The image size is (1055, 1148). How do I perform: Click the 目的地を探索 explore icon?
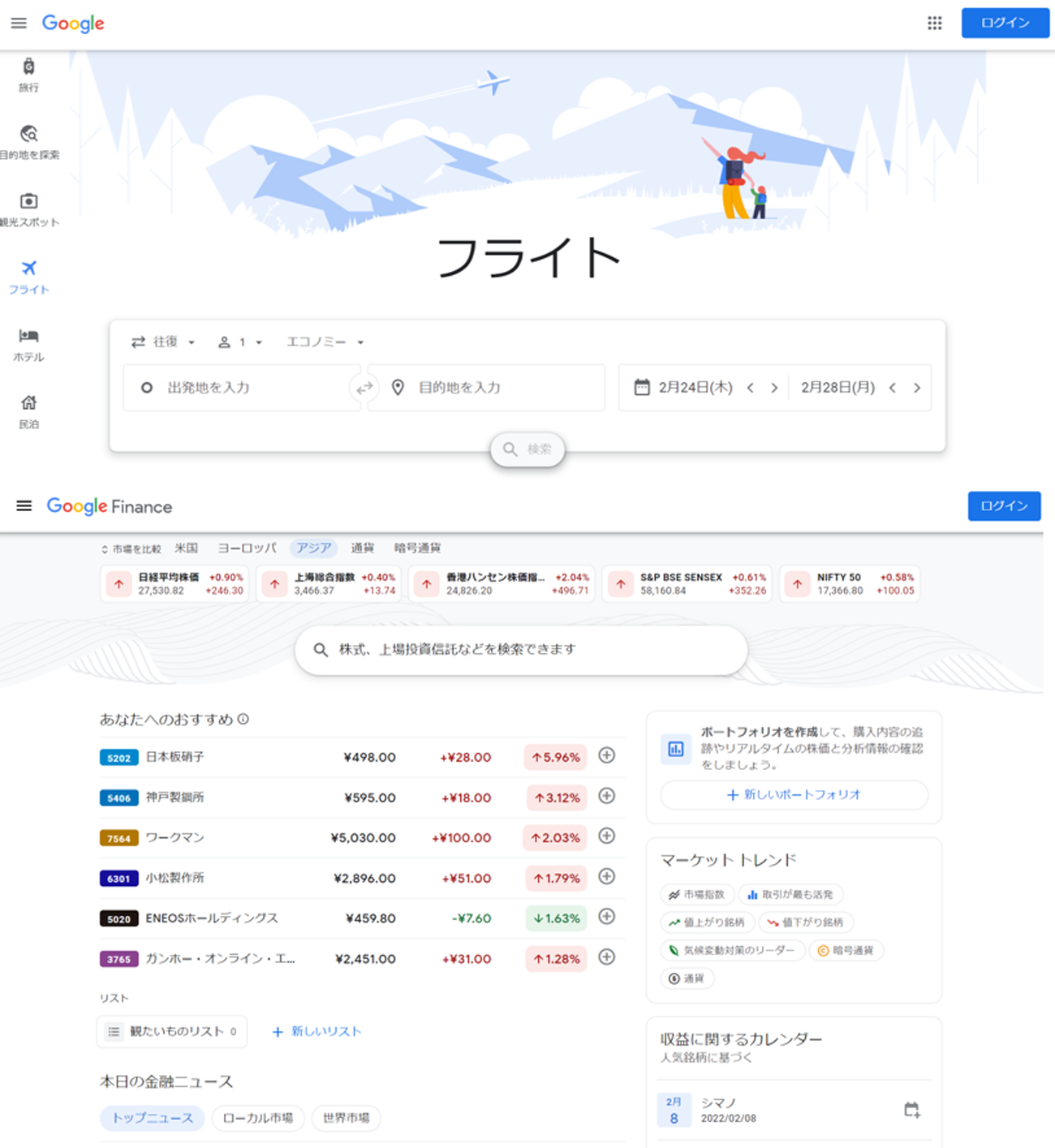point(28,134)
